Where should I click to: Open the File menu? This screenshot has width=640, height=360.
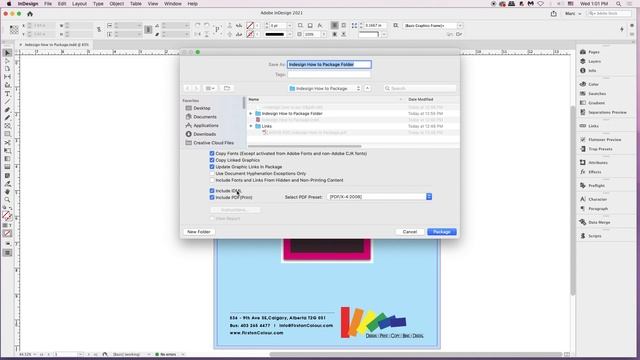tap(48, 4)
